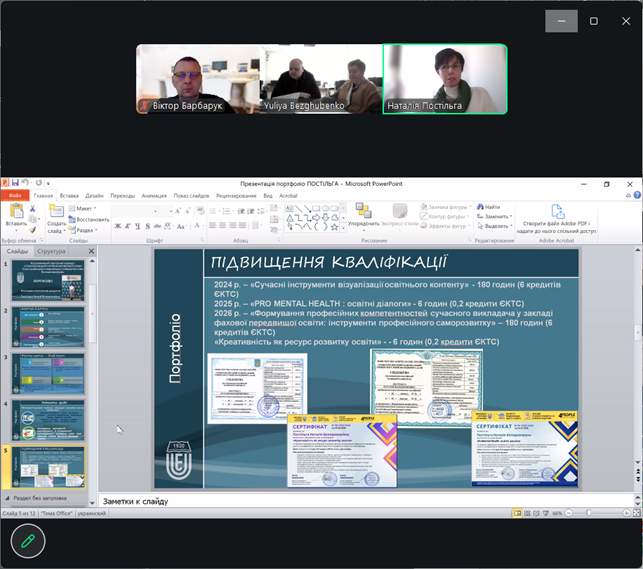Switch to the Вставка tab

click(x=69, y=196)
